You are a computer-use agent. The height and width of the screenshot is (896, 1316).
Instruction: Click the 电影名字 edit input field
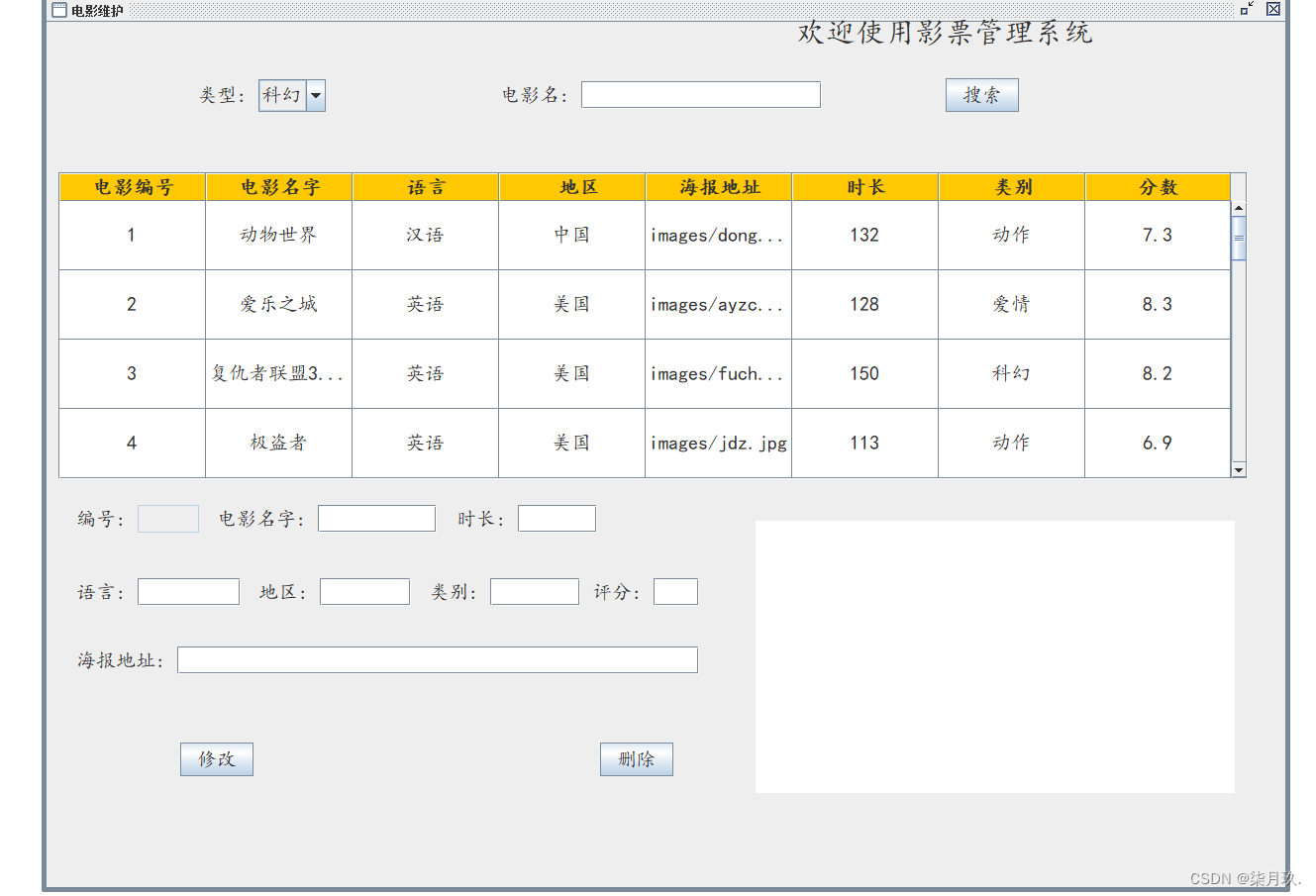[x=376, y=519]
